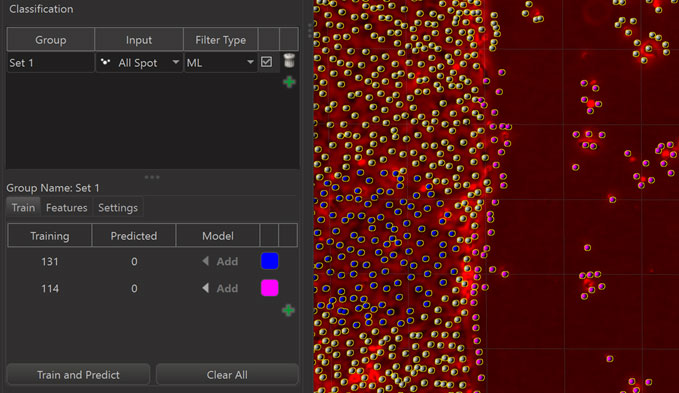Click the left arrow beside Add in the 131 row

click(x=206, y=261)
